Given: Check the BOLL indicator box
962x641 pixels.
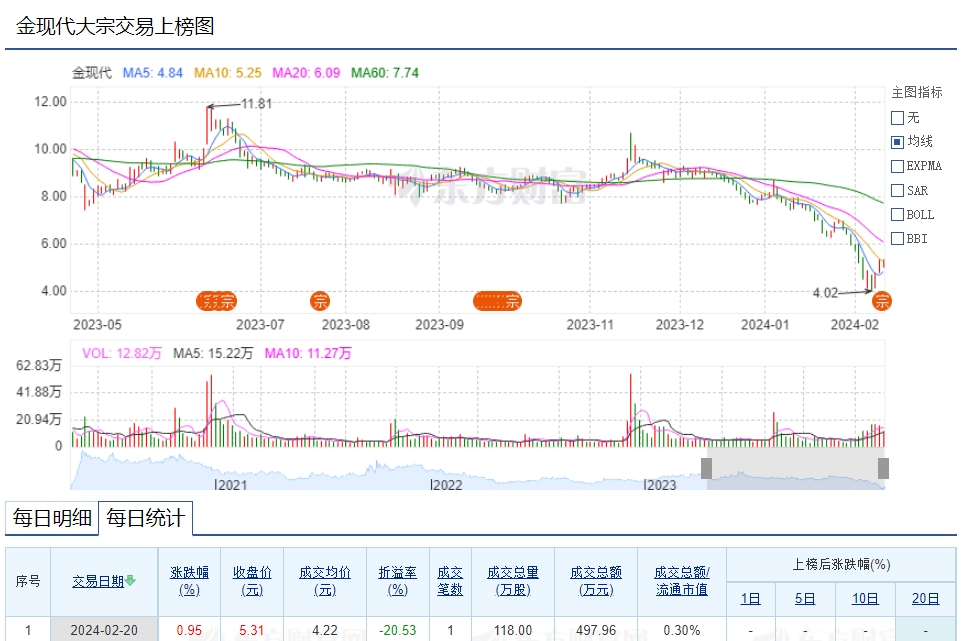Looking at the screenshot, I should coord(897,214).
